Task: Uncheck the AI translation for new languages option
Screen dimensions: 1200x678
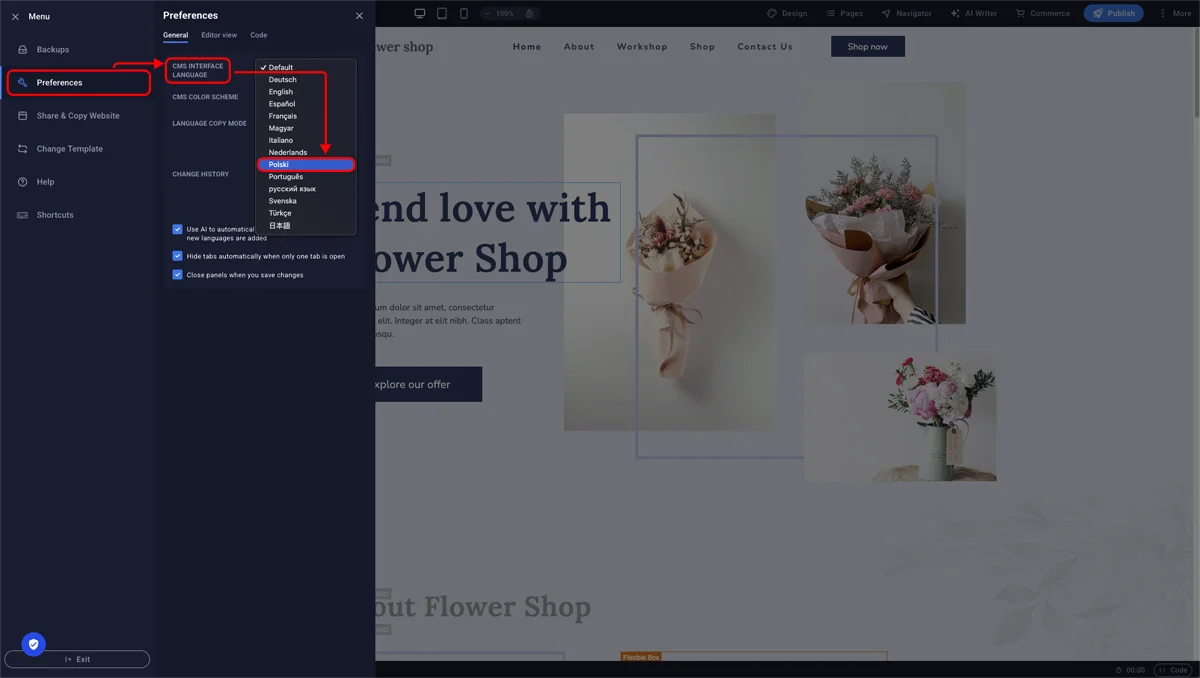Action: [x=178, y=229]
